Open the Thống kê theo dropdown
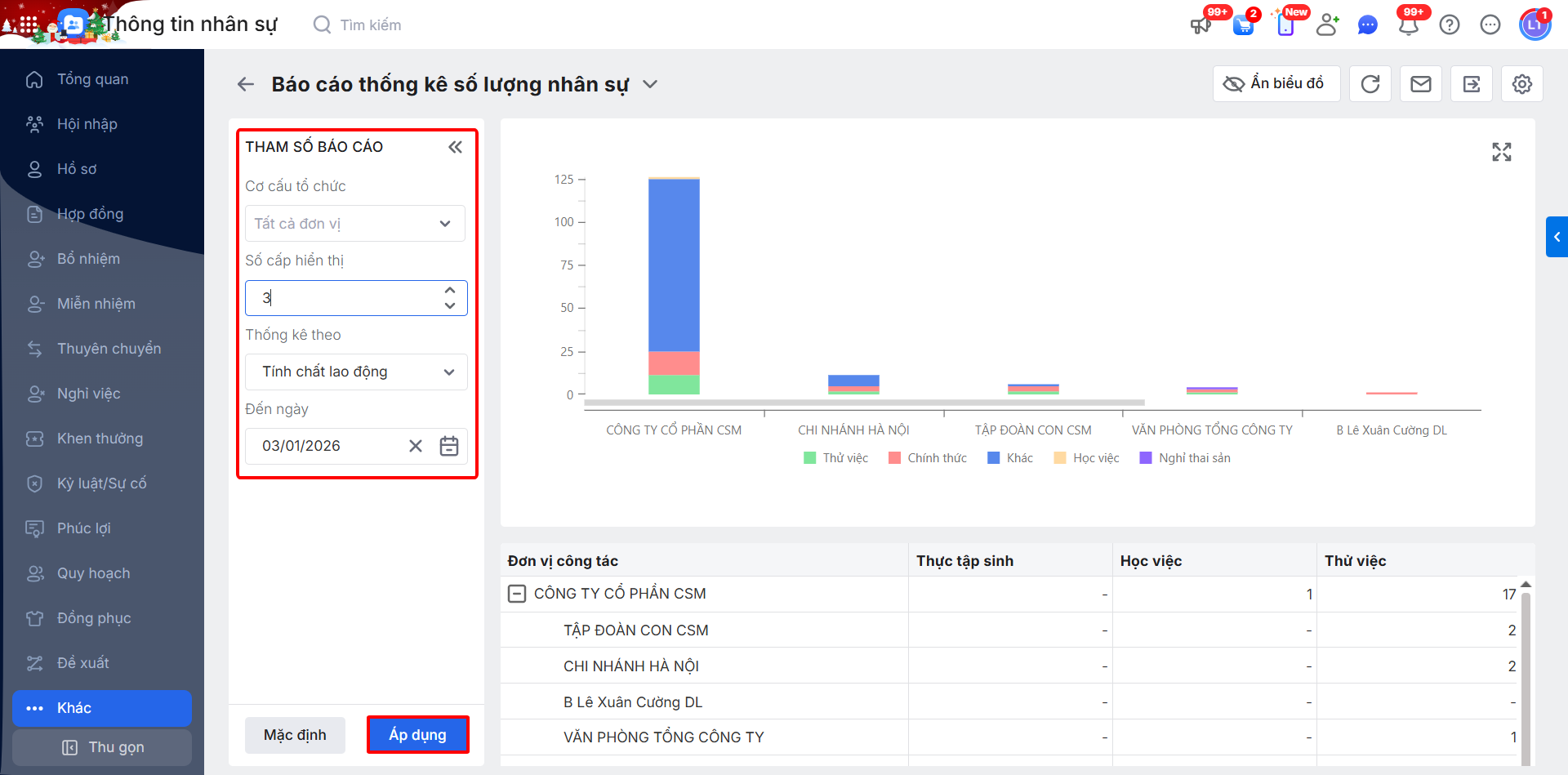This screenshot has width=1568, height=775. 355,372
